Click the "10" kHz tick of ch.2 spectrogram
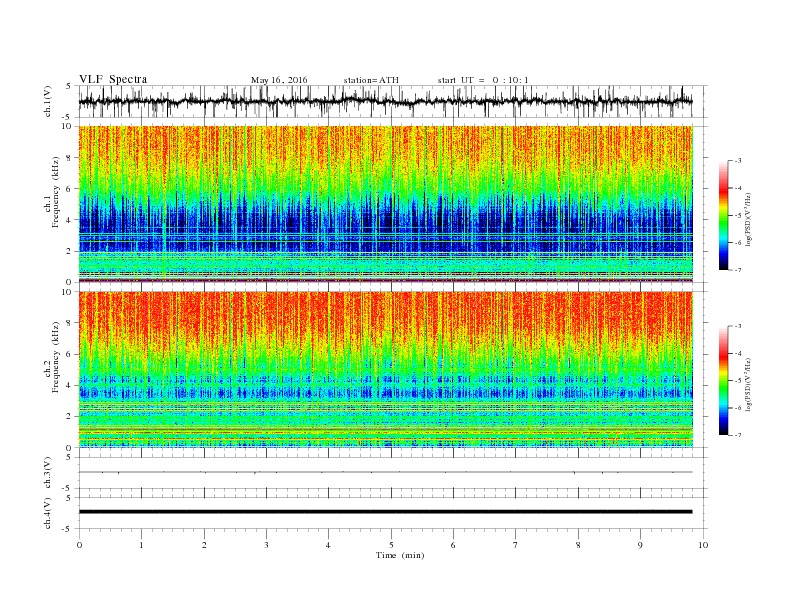This screenshot has width=792, height=612. click(67, 292)
